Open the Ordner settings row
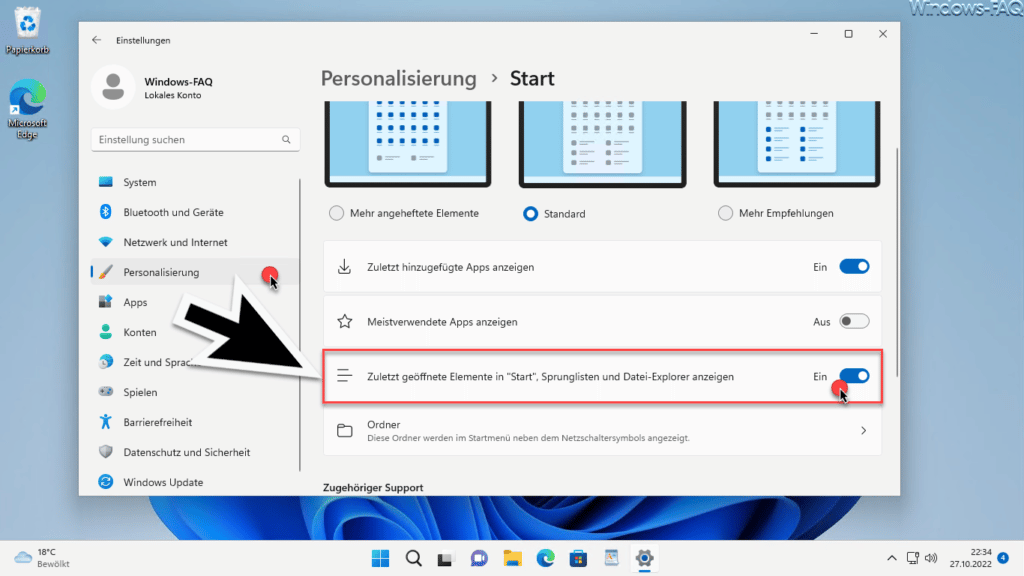The width and height of the screenshot is (1024, 576). click(x=602, y=430)
